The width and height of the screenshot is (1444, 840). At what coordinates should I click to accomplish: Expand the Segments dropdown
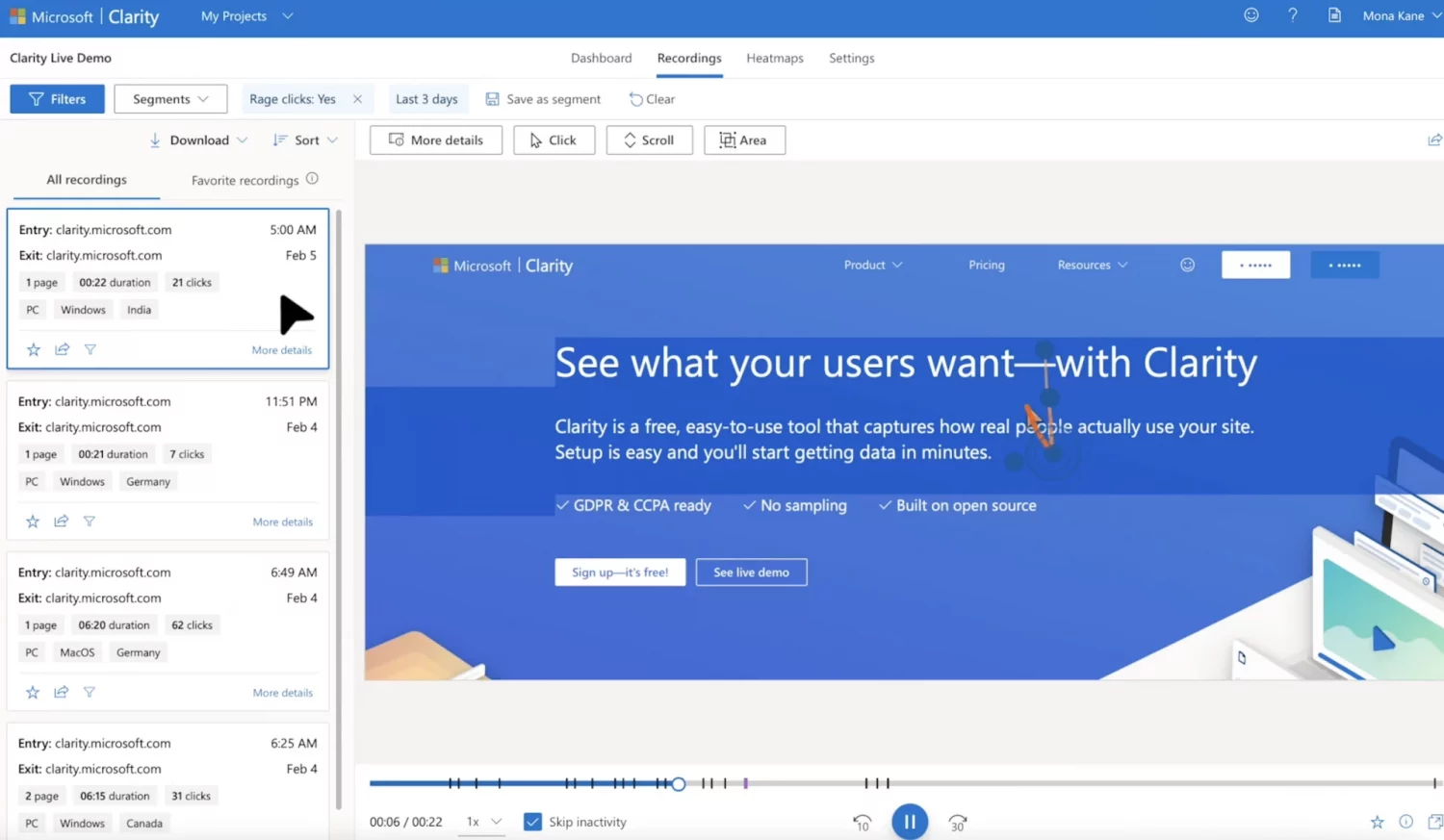click(170, 99)
